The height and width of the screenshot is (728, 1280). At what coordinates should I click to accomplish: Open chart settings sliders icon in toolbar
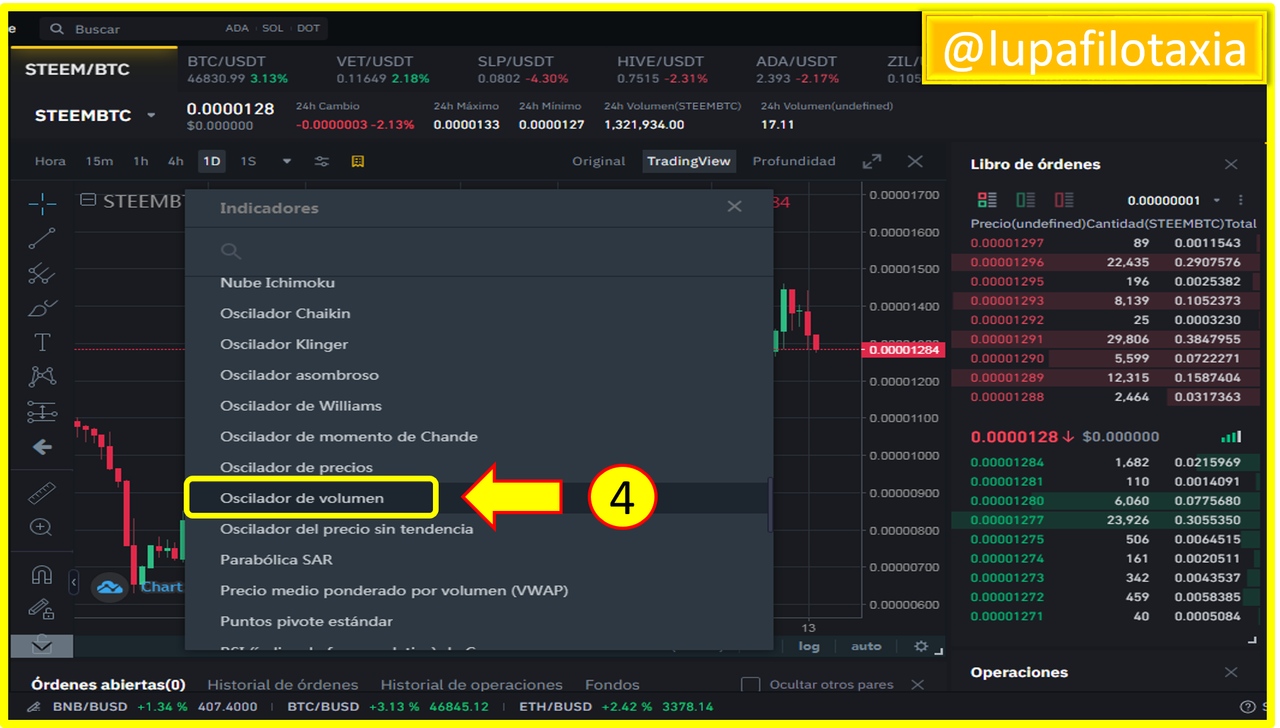pos(322,161)
